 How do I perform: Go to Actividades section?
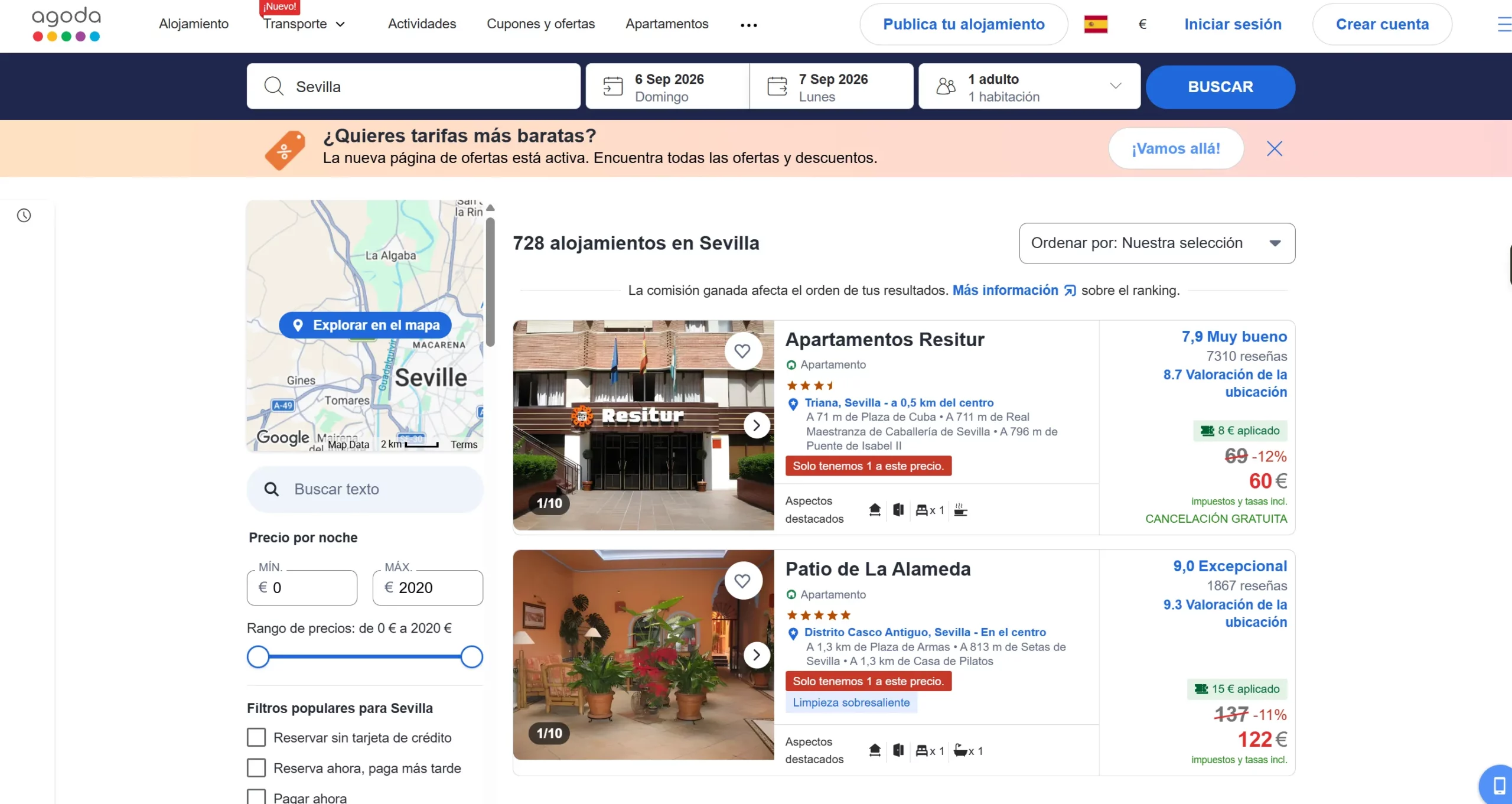[422, 24]
